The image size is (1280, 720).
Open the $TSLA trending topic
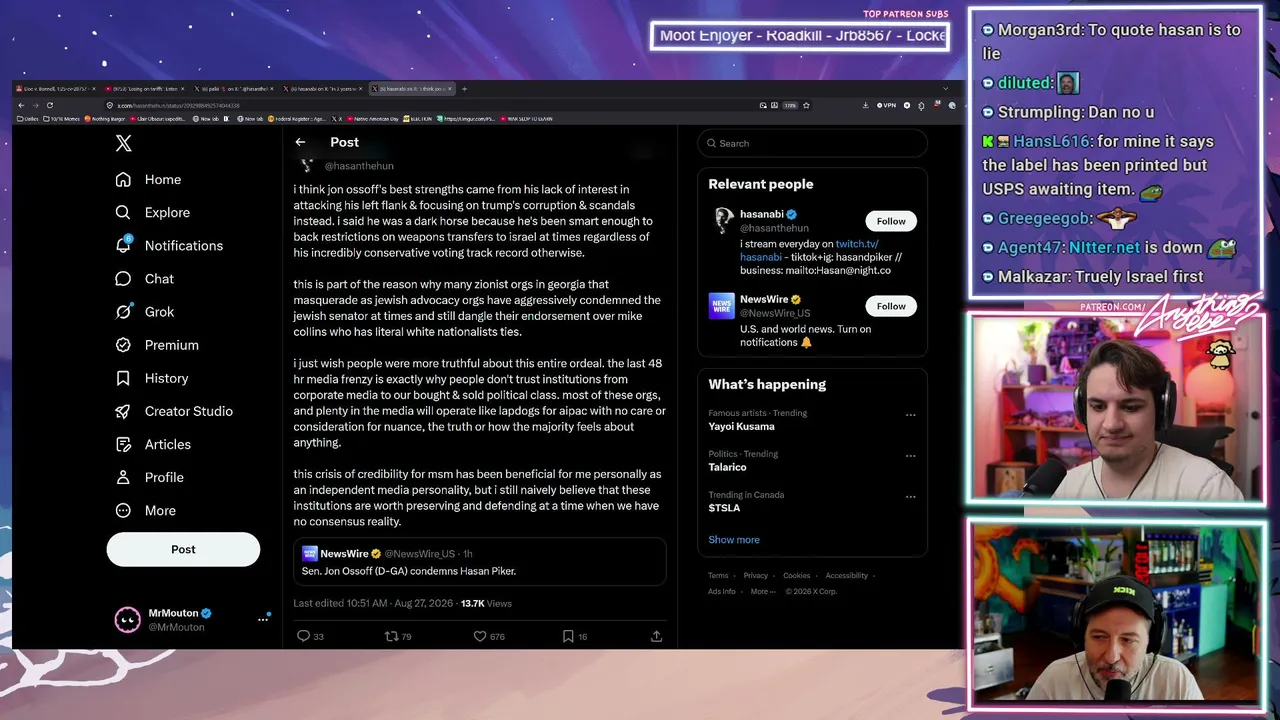click(x=724, y=508)
